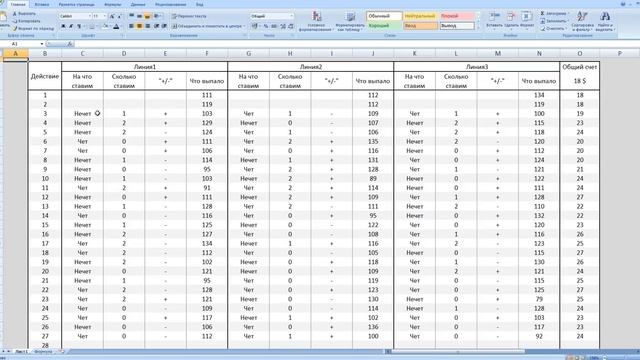Apply the Обычный cell style
640x360 pixels.
(384, 16)
